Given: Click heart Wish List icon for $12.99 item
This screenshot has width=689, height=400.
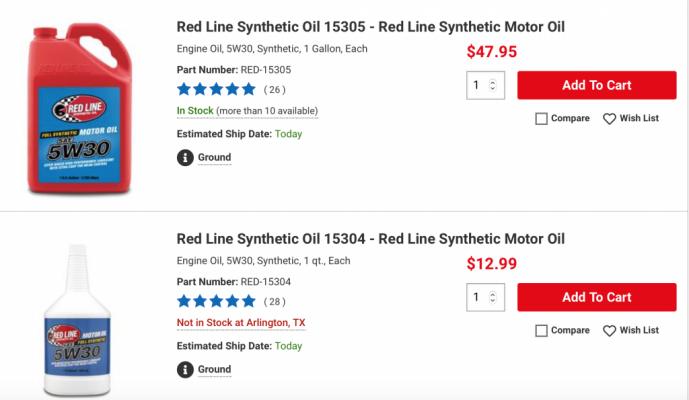Looking at the screenshot, I should [x=609, y=331].
